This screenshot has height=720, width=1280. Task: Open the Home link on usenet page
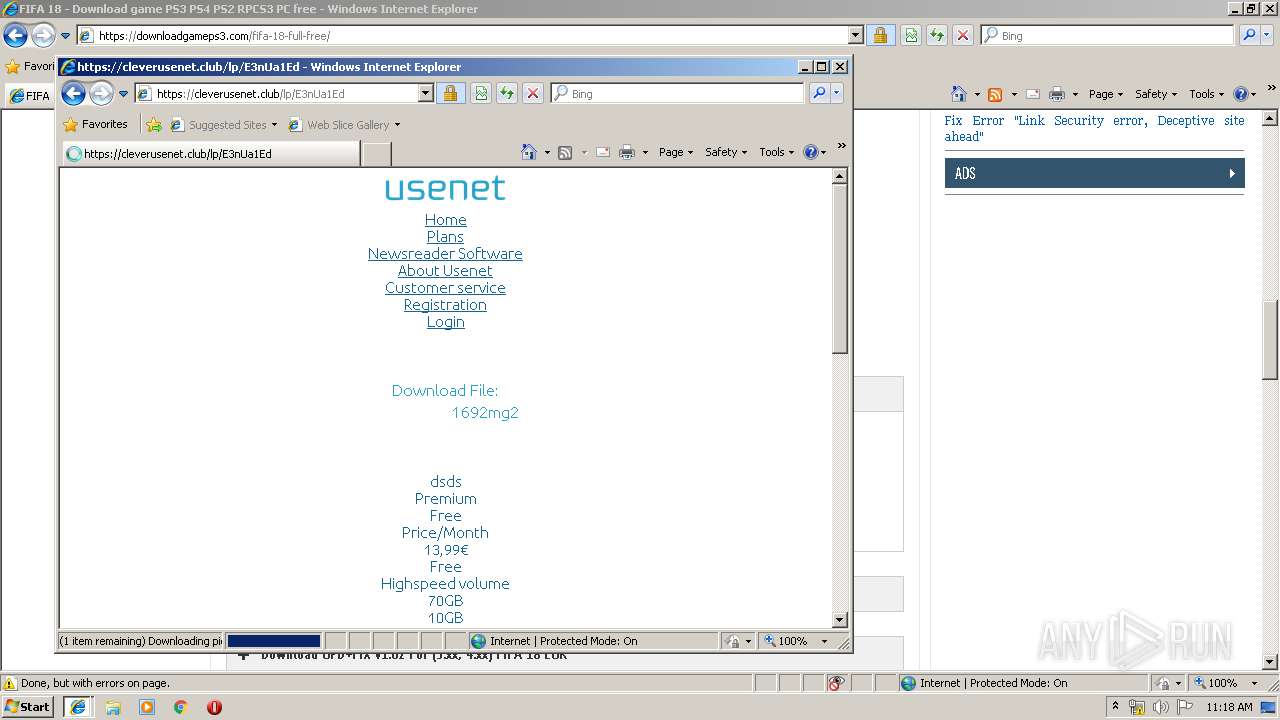point(445,220)
